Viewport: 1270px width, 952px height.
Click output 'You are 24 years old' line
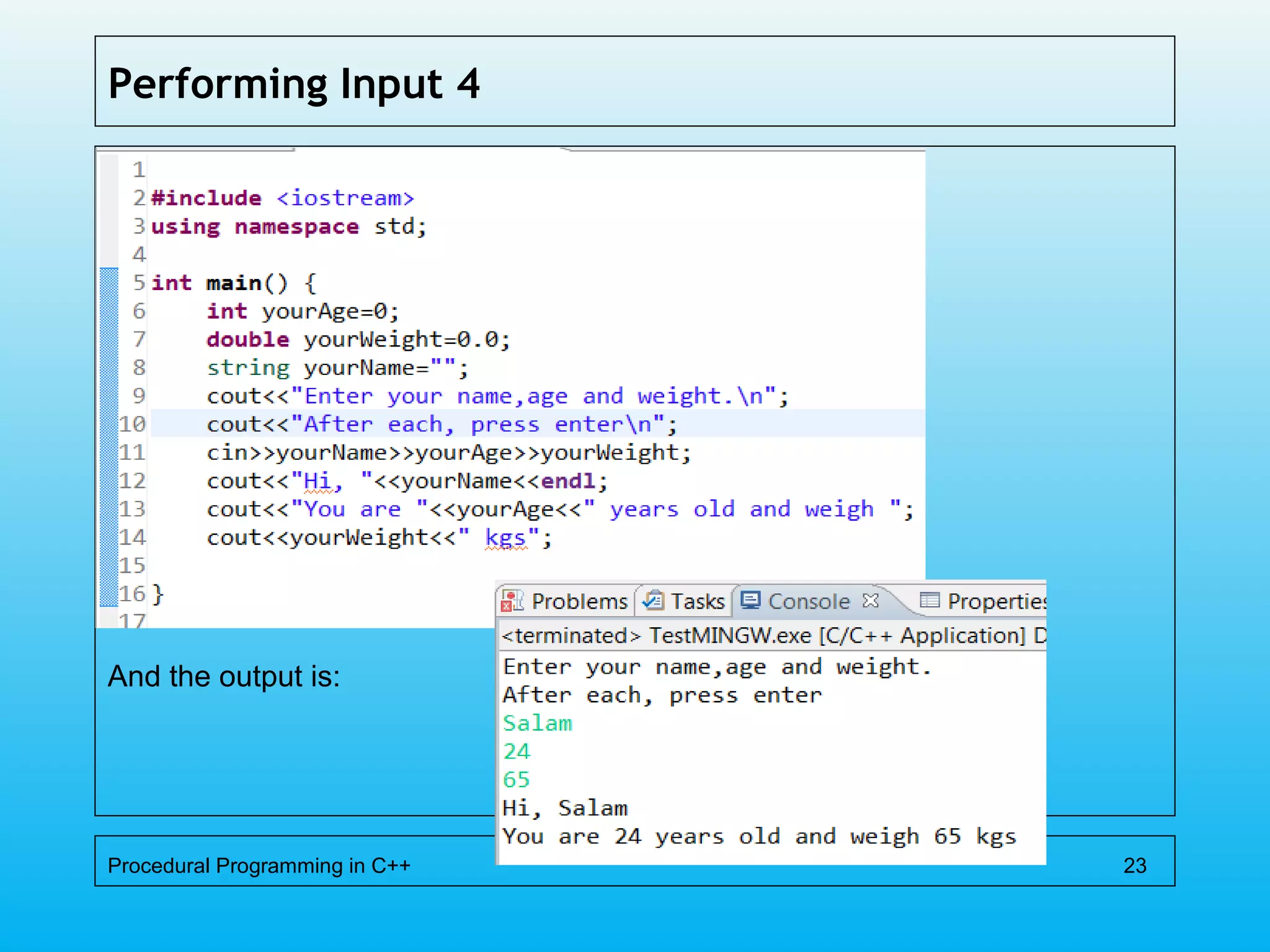[x=760, y=837]
